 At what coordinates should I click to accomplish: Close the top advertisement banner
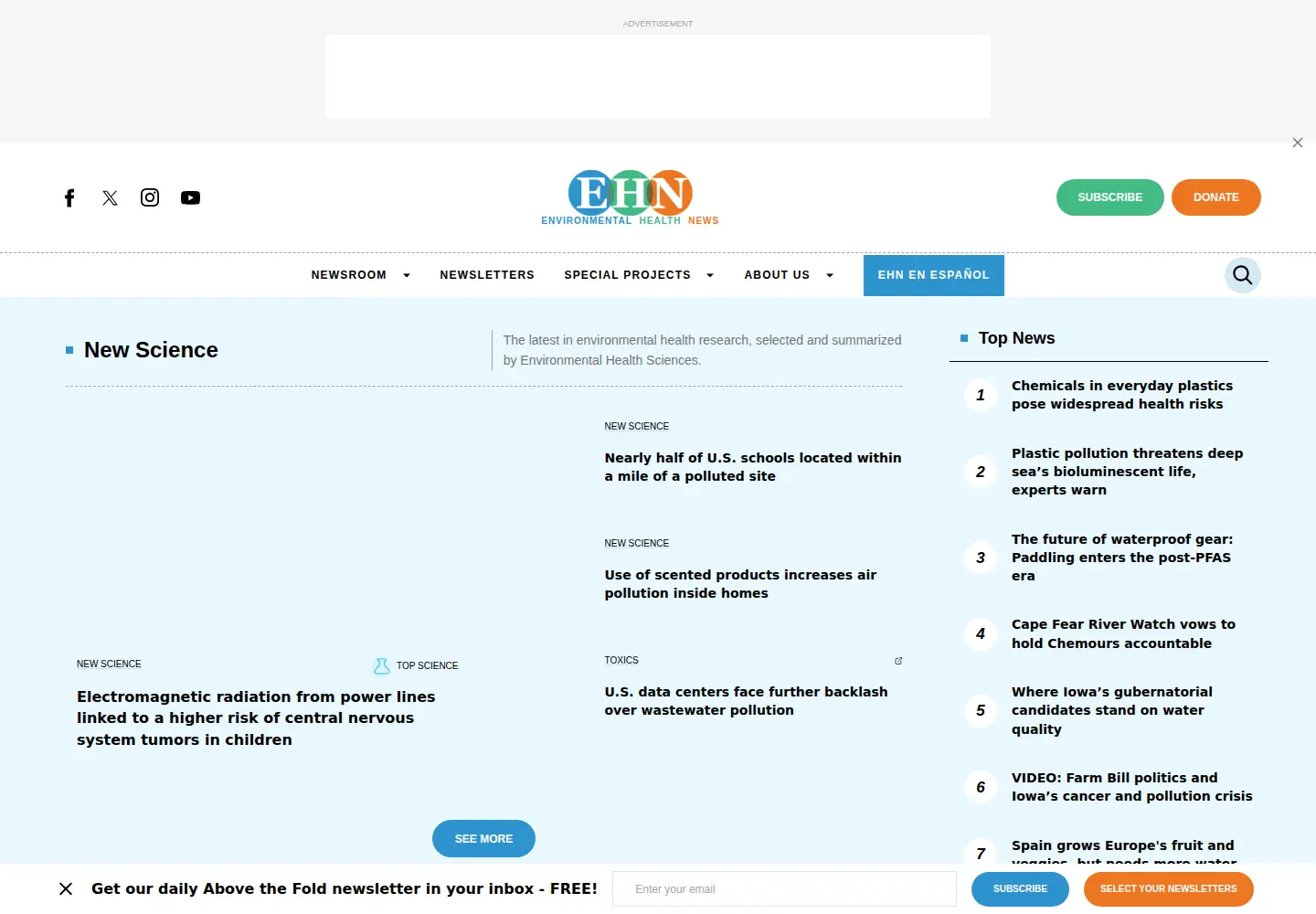pos(1298,143)
